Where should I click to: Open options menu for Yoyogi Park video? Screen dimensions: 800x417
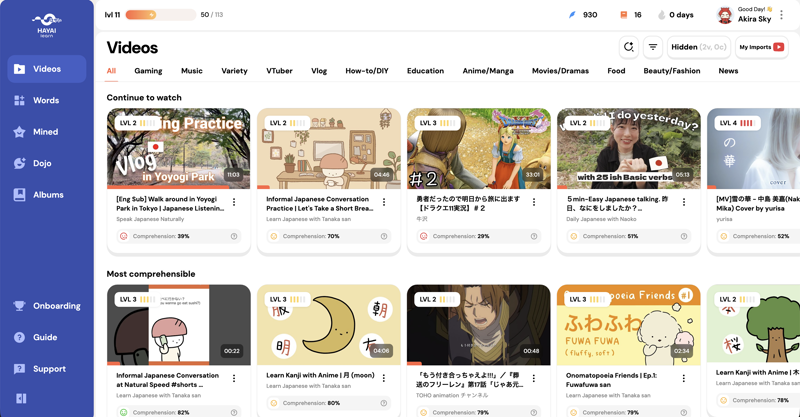coord(234,203)
